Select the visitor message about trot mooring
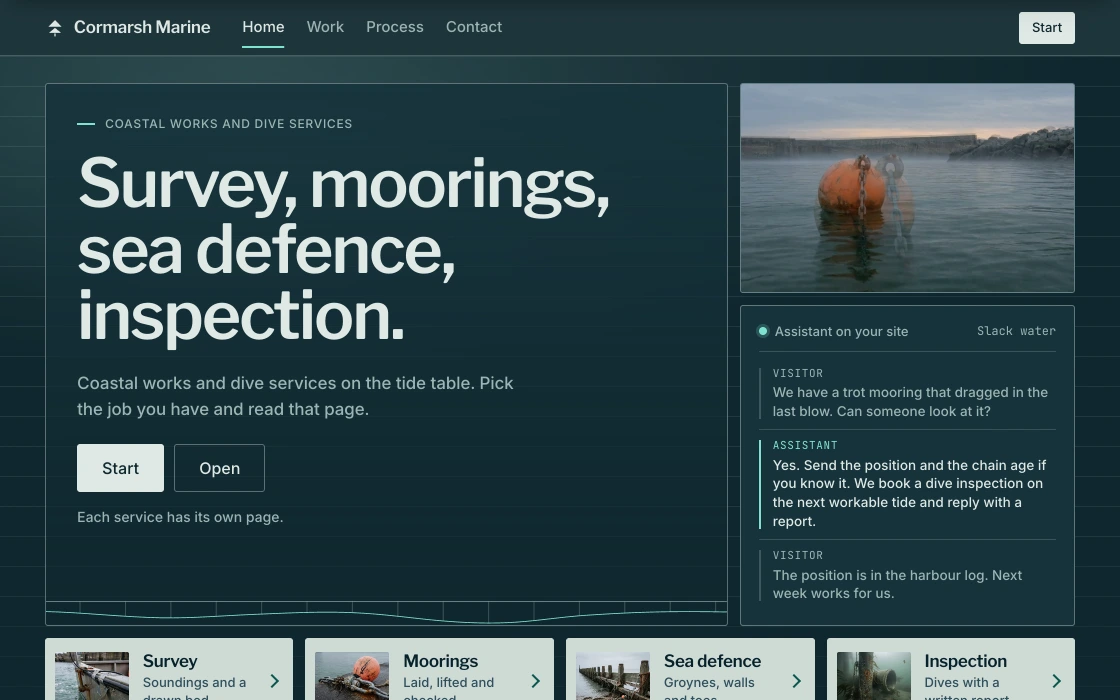 [907, 393]
